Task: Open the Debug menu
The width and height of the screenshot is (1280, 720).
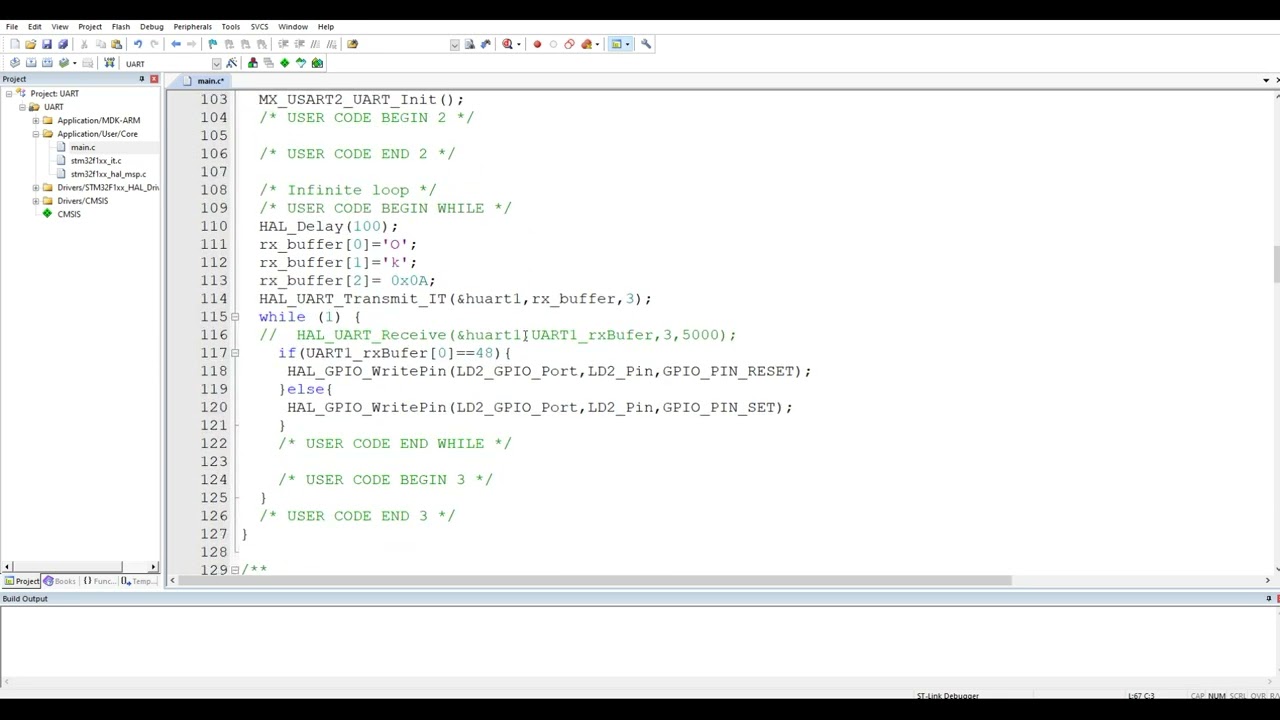Action: click(152, 27)
